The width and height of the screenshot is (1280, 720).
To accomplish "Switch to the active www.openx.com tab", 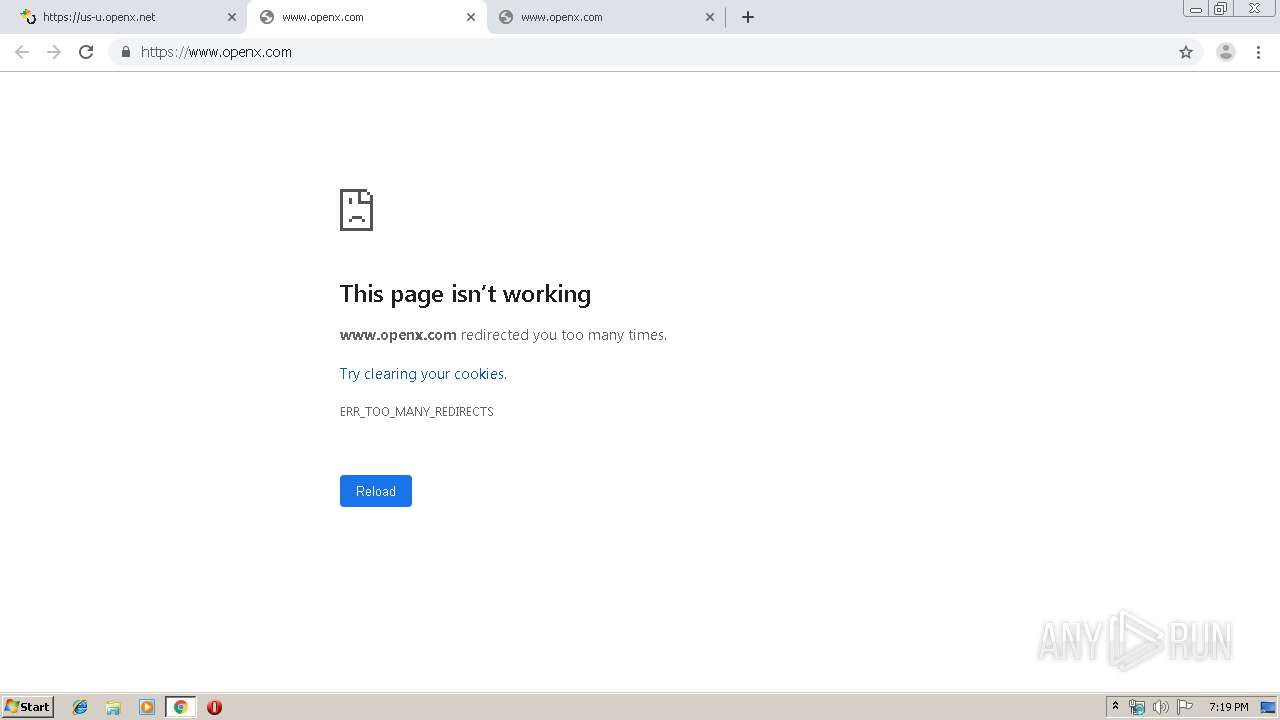I will pos(366,17).
